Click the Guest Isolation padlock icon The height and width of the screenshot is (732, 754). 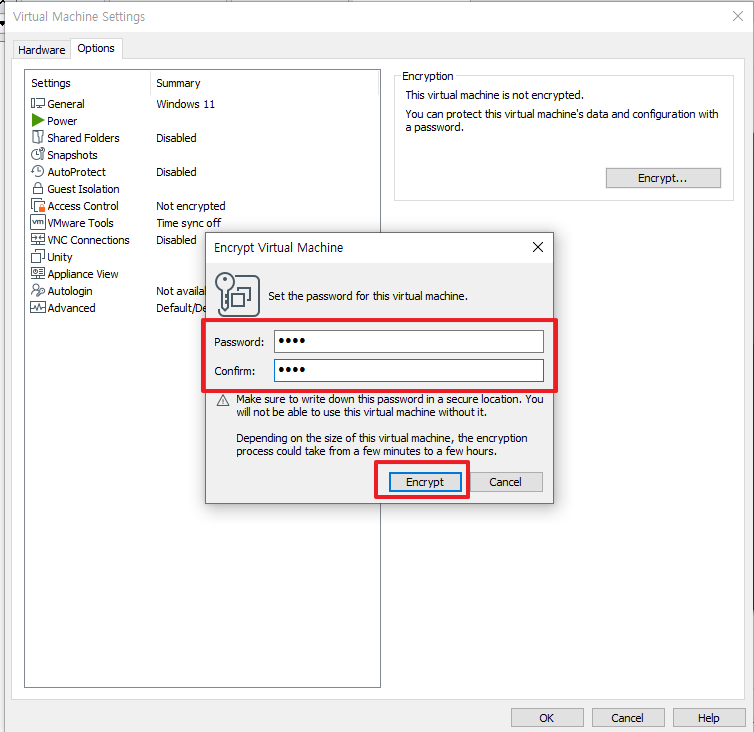point(38,189)
